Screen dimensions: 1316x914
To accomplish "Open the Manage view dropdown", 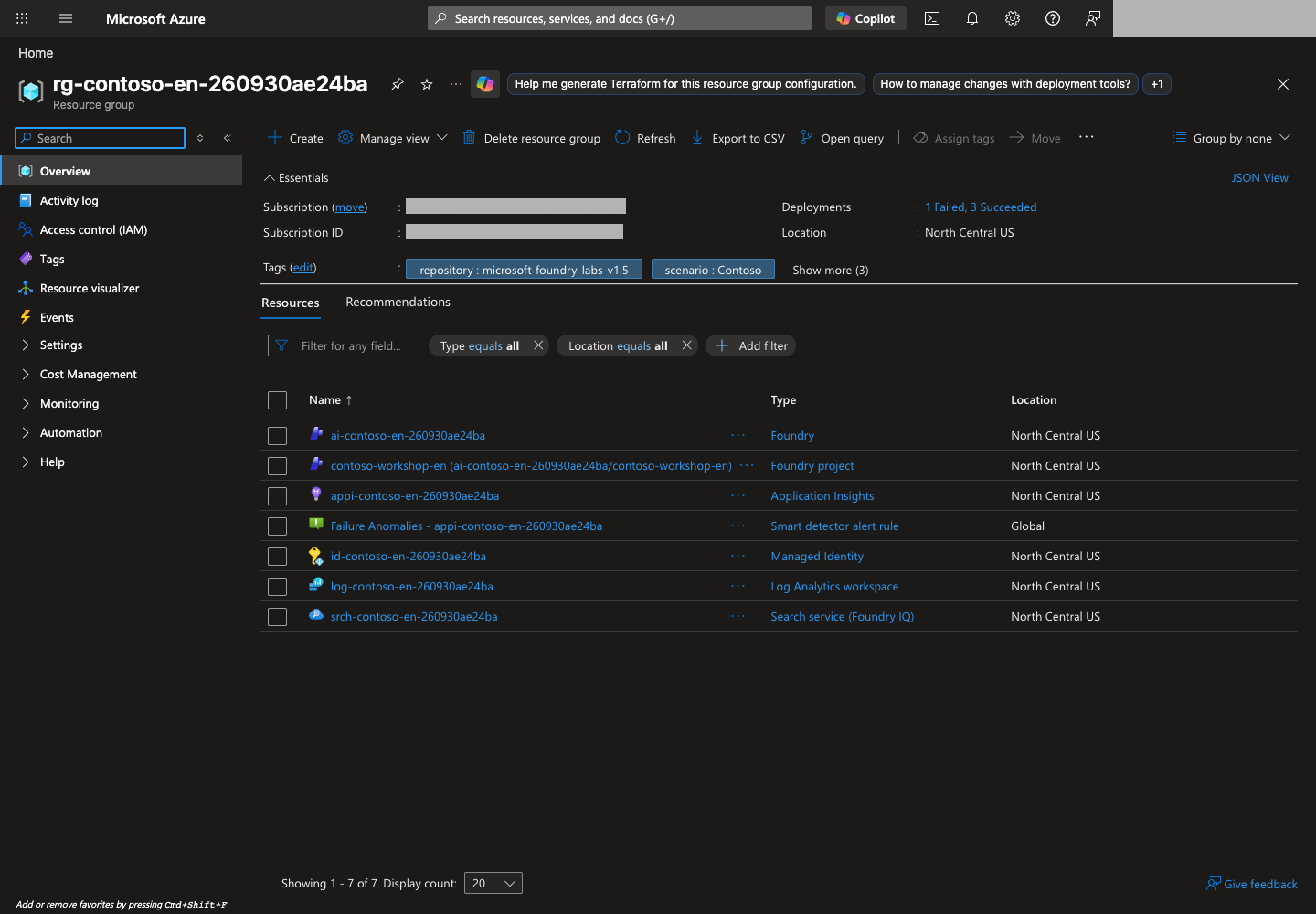I will pyautogui.click(x=393, y=138).
